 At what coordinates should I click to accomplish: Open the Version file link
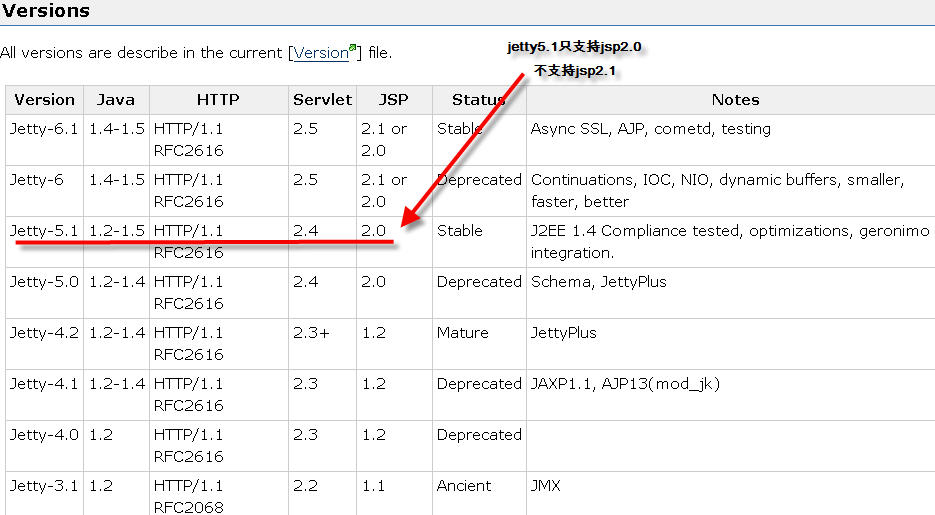(319, 53)
